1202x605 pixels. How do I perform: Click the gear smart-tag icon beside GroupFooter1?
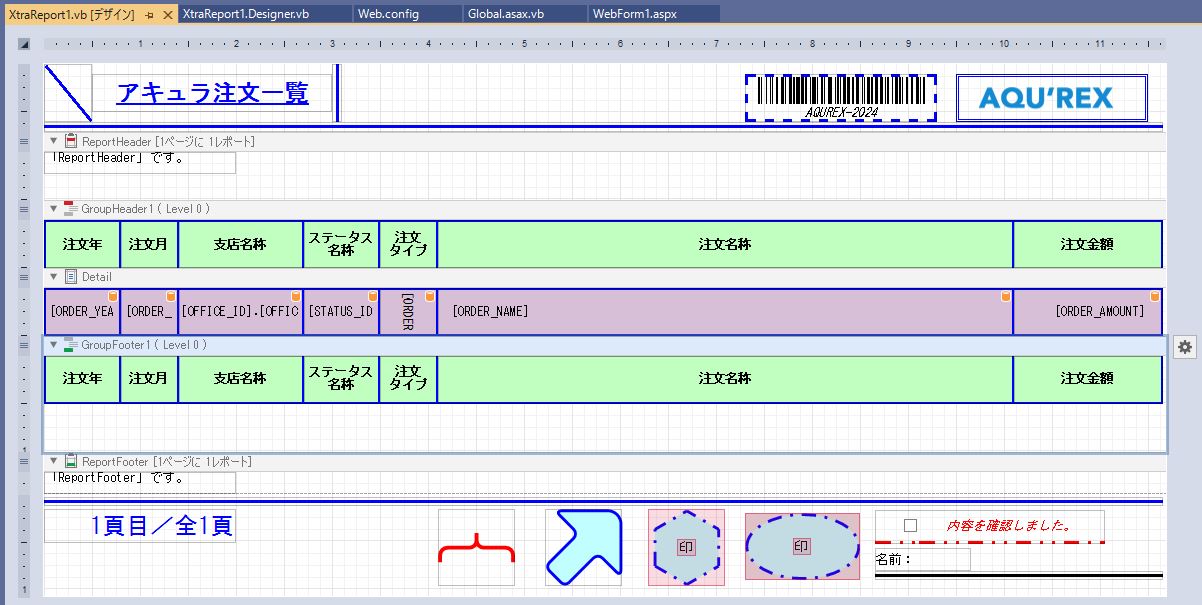pyautogui.click(x=1185, y=346)
